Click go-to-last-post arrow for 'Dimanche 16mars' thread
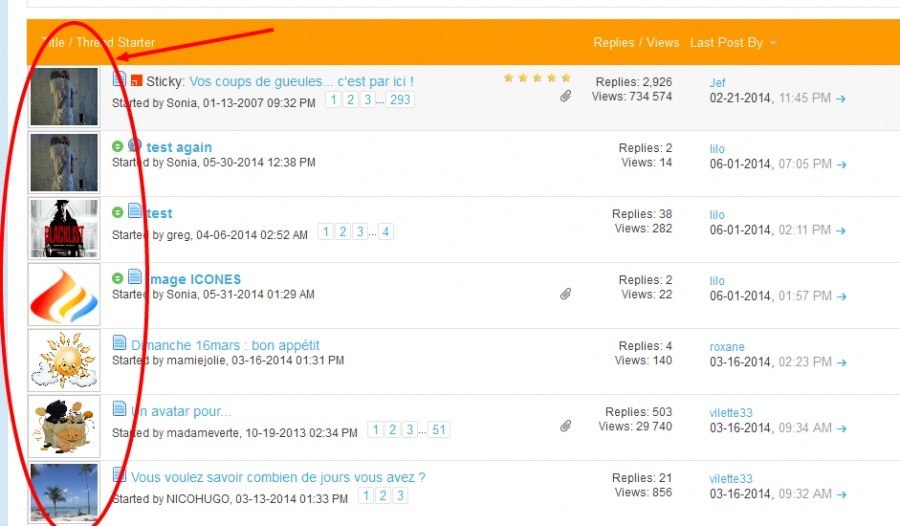This screenshot has width=900, height=526. pyautogui.click(x=841, y=363)
